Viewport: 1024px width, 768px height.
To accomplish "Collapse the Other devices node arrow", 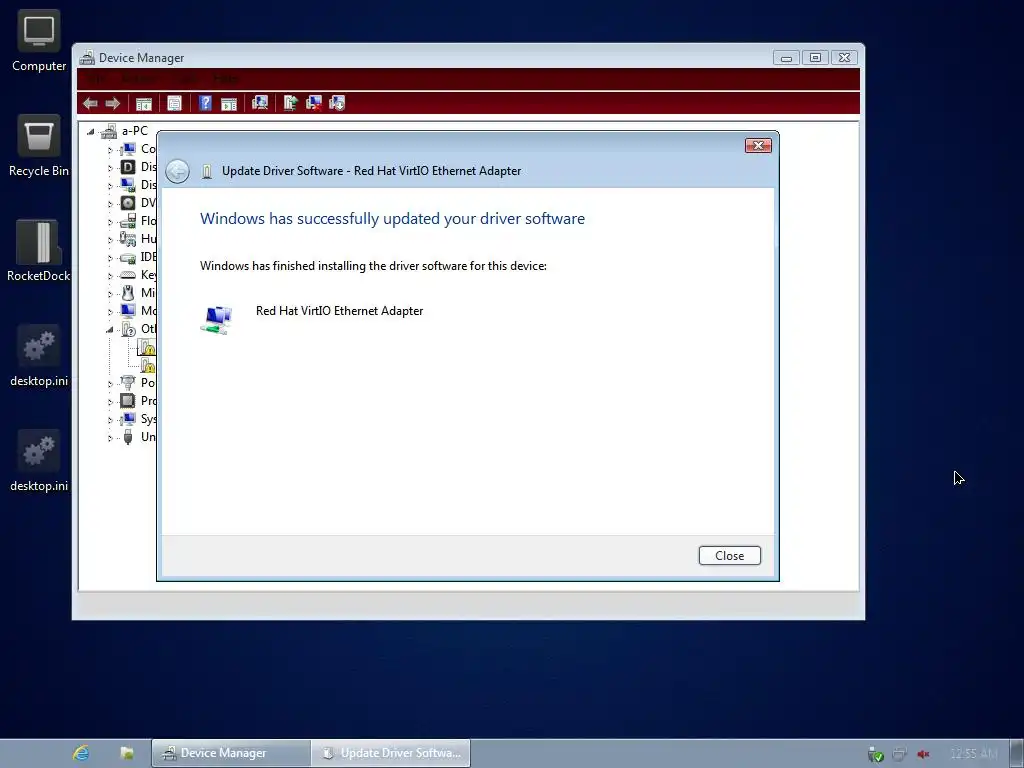I will coord(110,330).
